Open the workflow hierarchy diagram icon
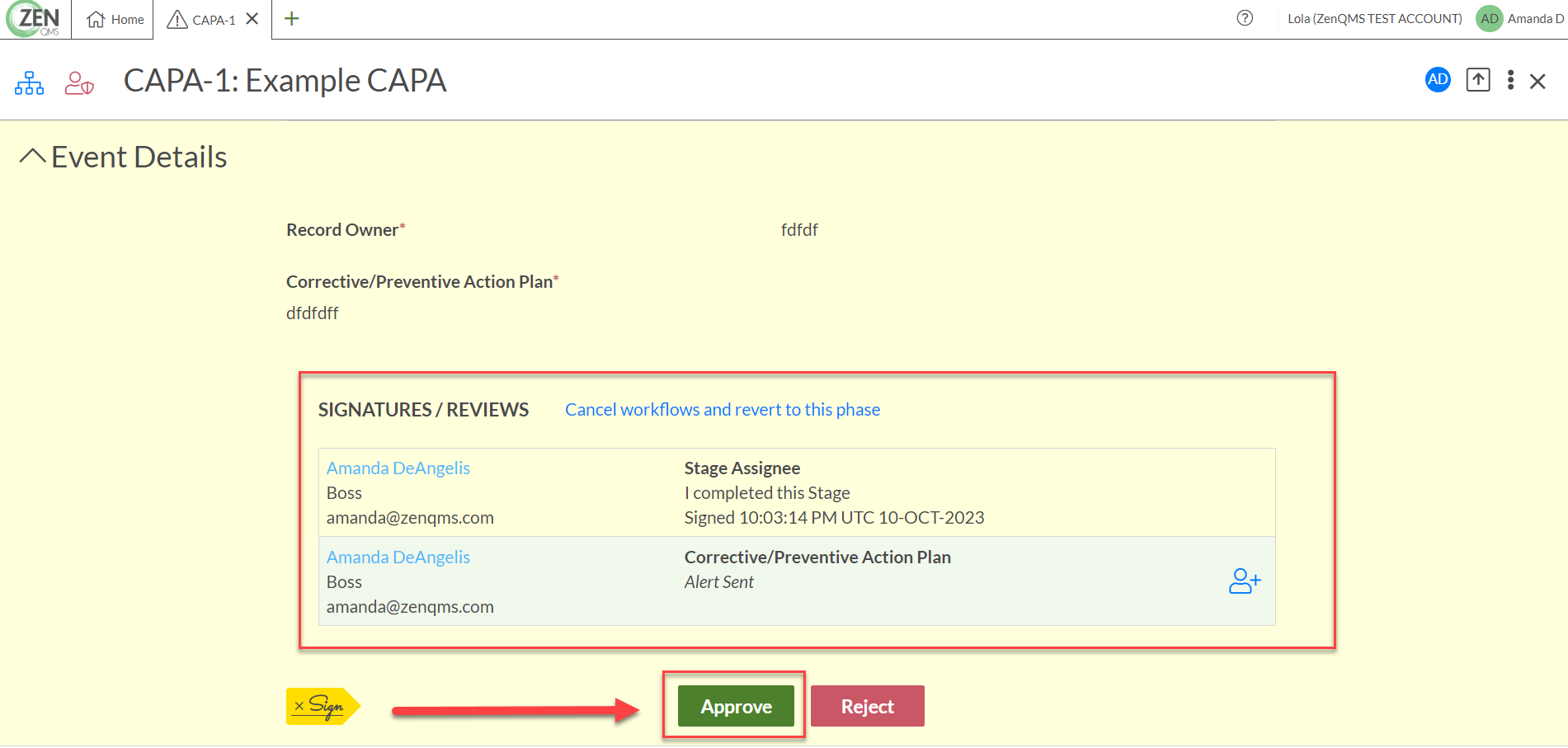Image resolution: width=1568 pixels, height=748 pixels. (30, 82)
